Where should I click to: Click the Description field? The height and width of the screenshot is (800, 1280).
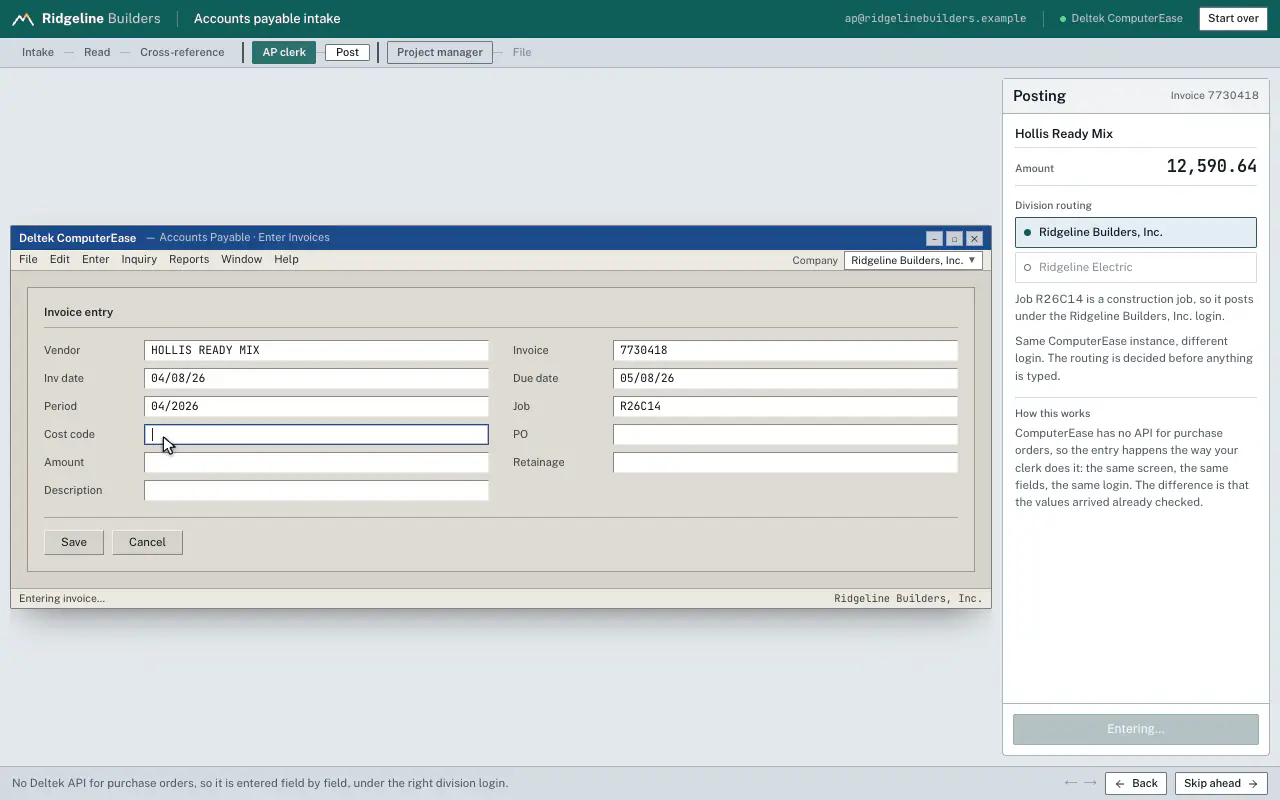pyautogui.click(x=316, y=490)
